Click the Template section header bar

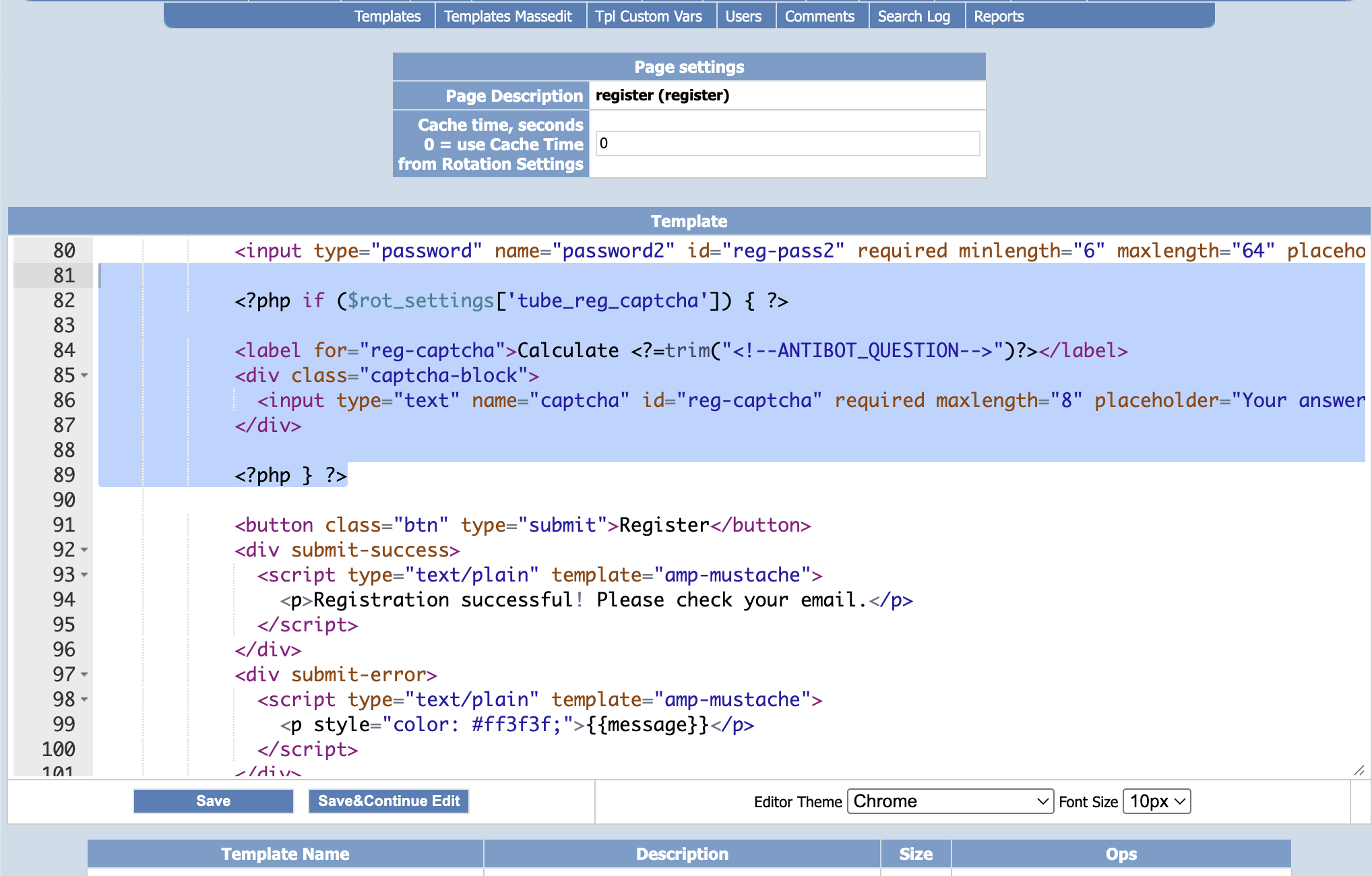[689, 221]
